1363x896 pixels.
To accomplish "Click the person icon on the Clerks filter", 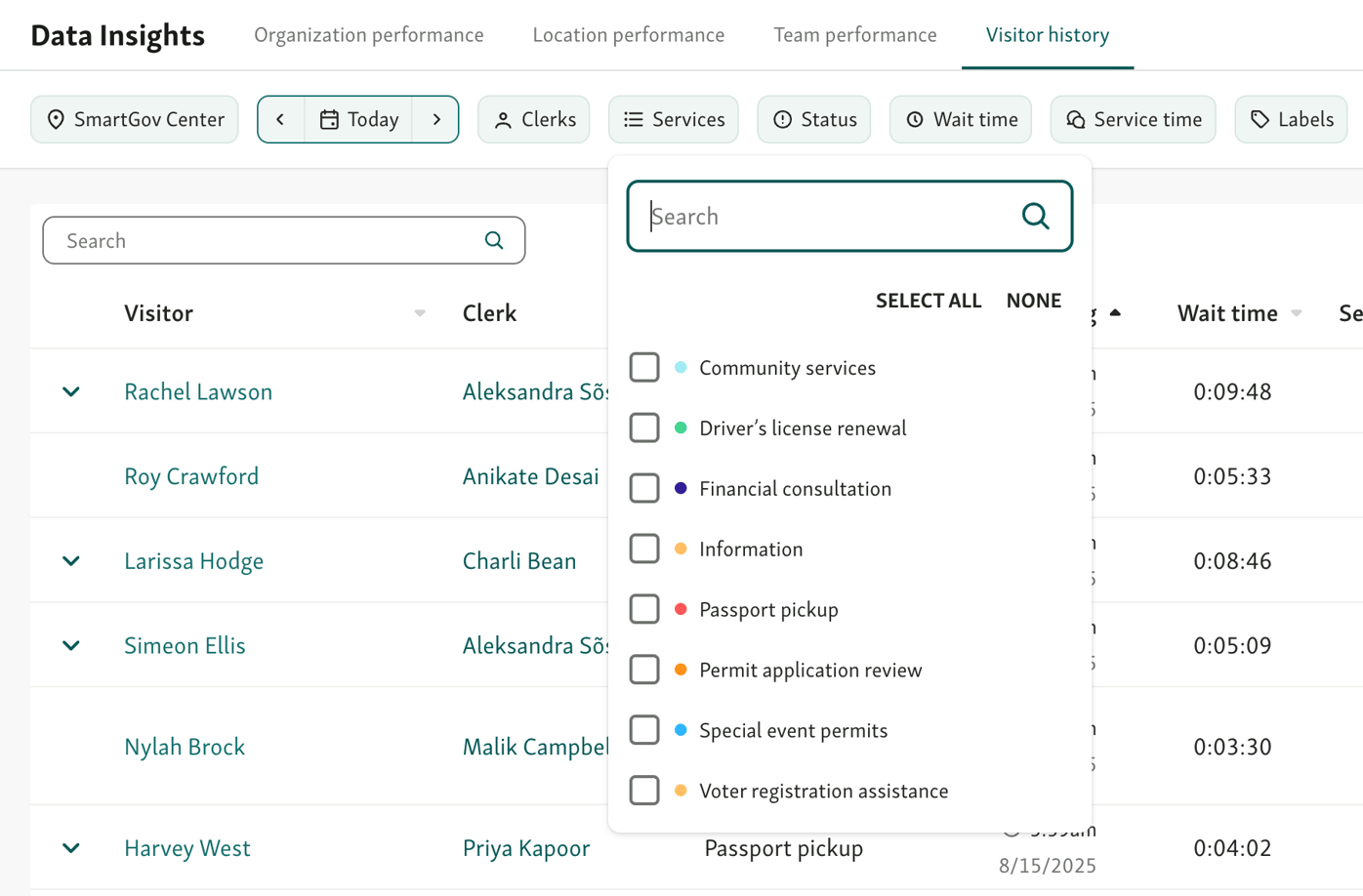I will coord(504,119).
